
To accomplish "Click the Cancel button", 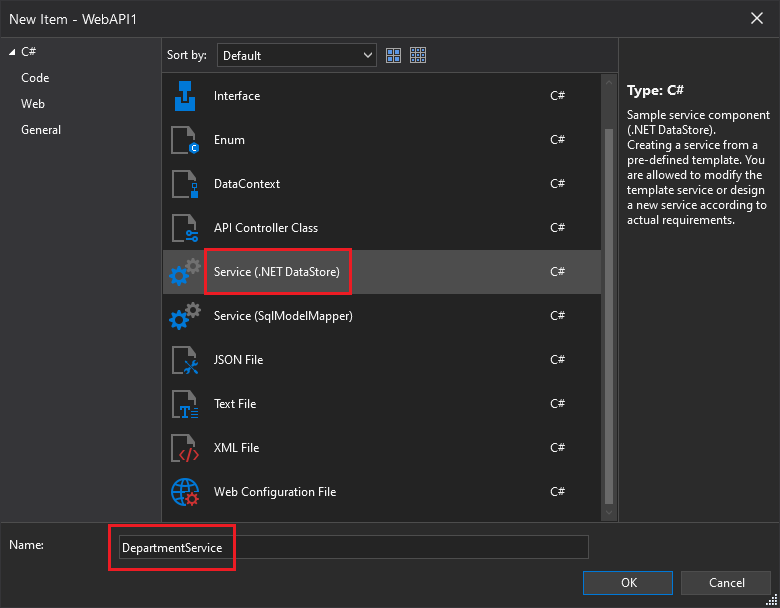I will tap(726, 583).
